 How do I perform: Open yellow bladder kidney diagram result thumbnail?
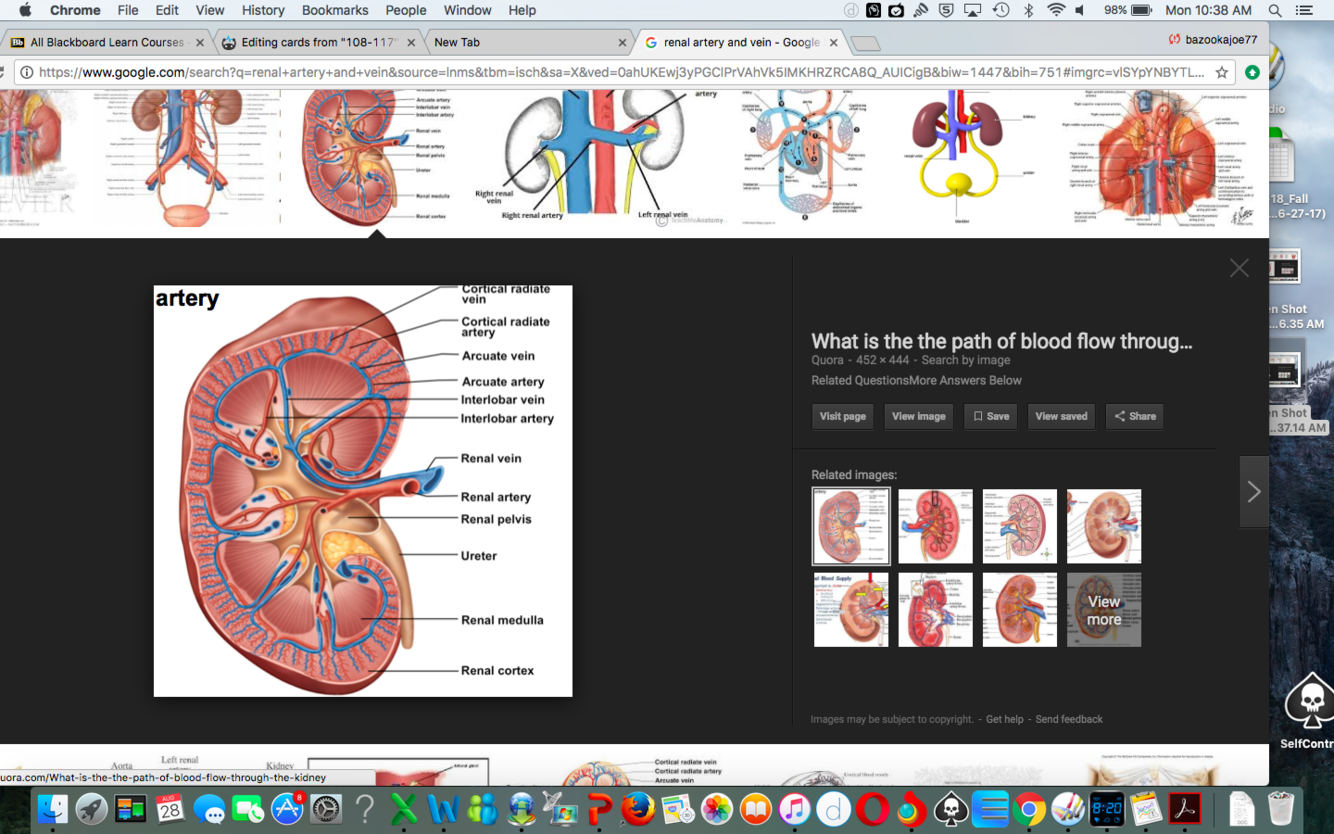click(x=959, y=157)
